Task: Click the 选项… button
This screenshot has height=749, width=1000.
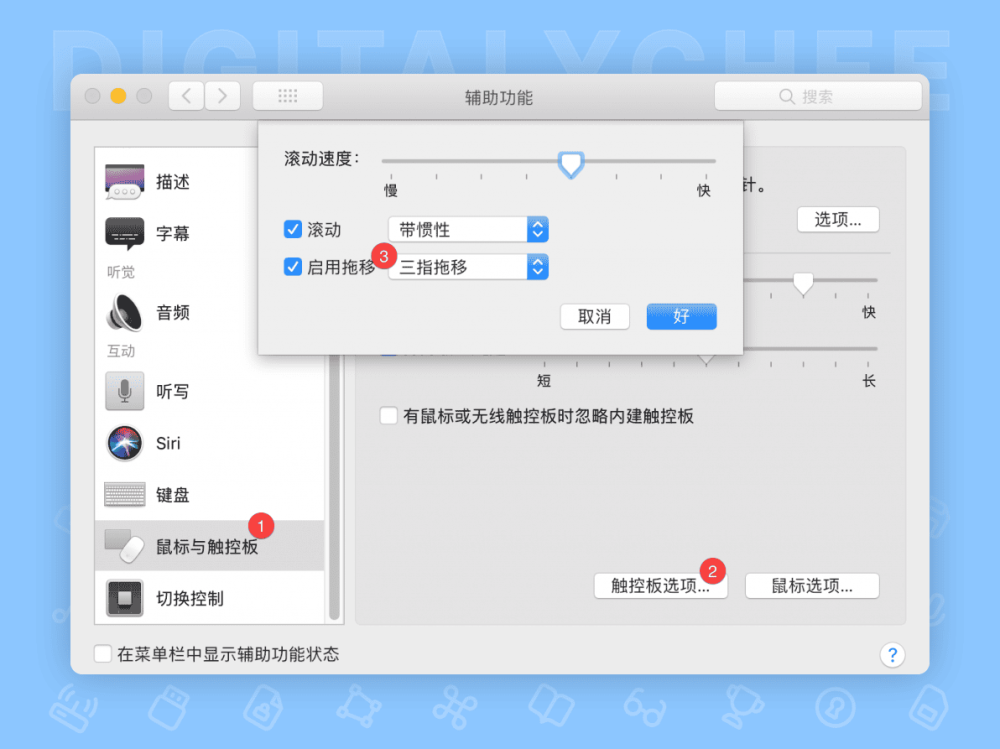Action: pyautogui.click(x=838, y=219)
